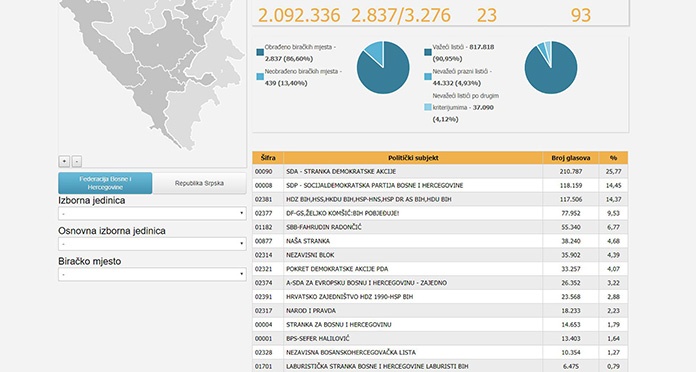Expand the Osnovna izborna jedinica dropdown
Screen dimensions: 696x372
point(152,244)
